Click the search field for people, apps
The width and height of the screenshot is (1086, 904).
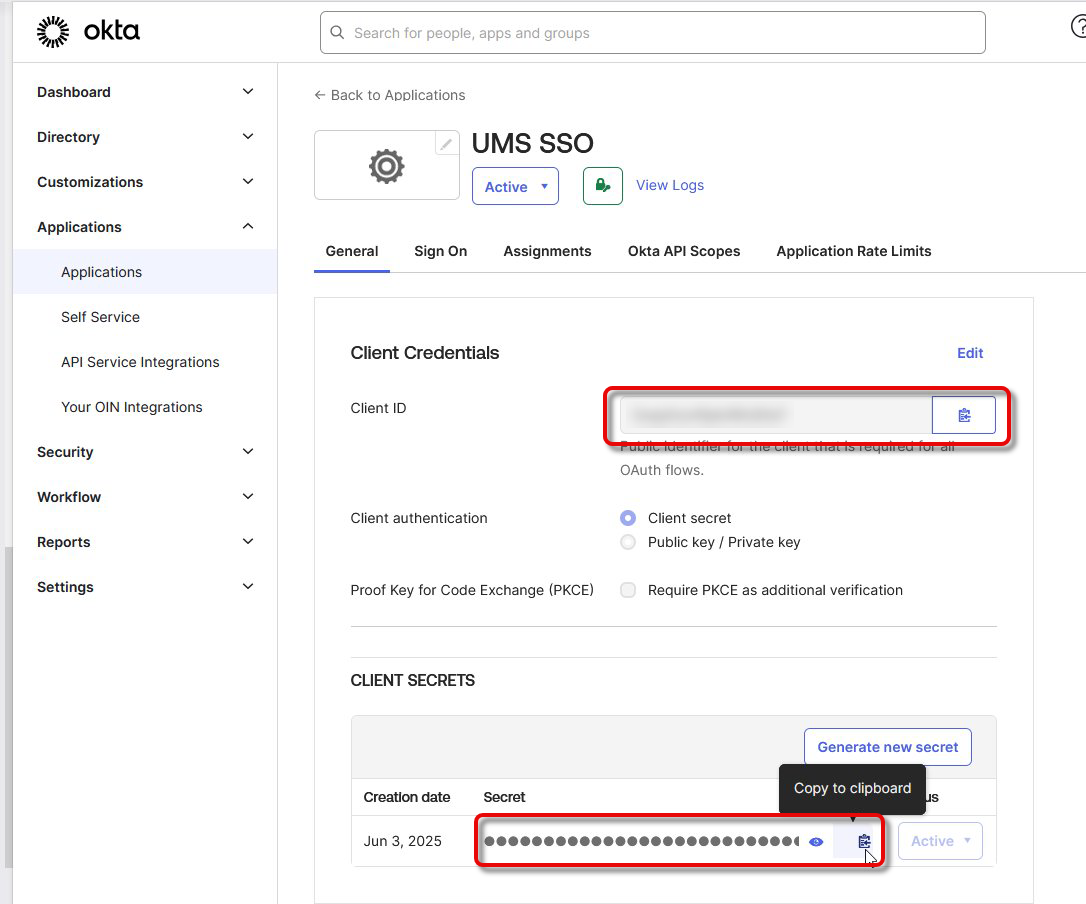pyautogui.click(x=652, y=33)
